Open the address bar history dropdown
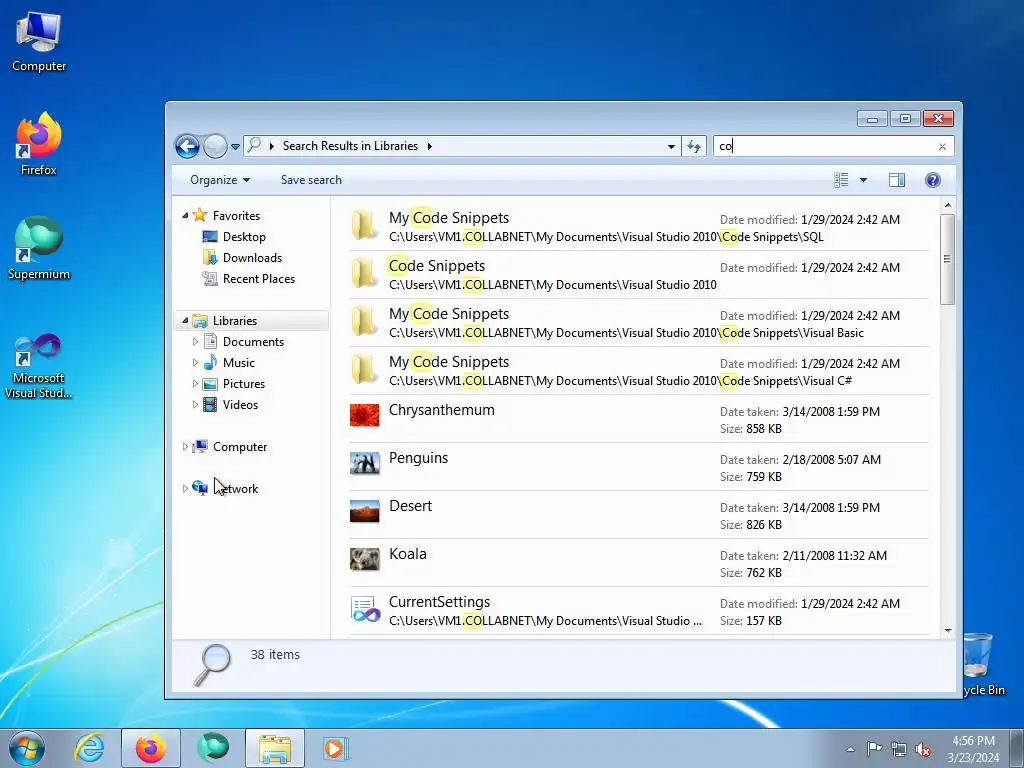This screenshot has height=768, width=1024. [671, 146]
